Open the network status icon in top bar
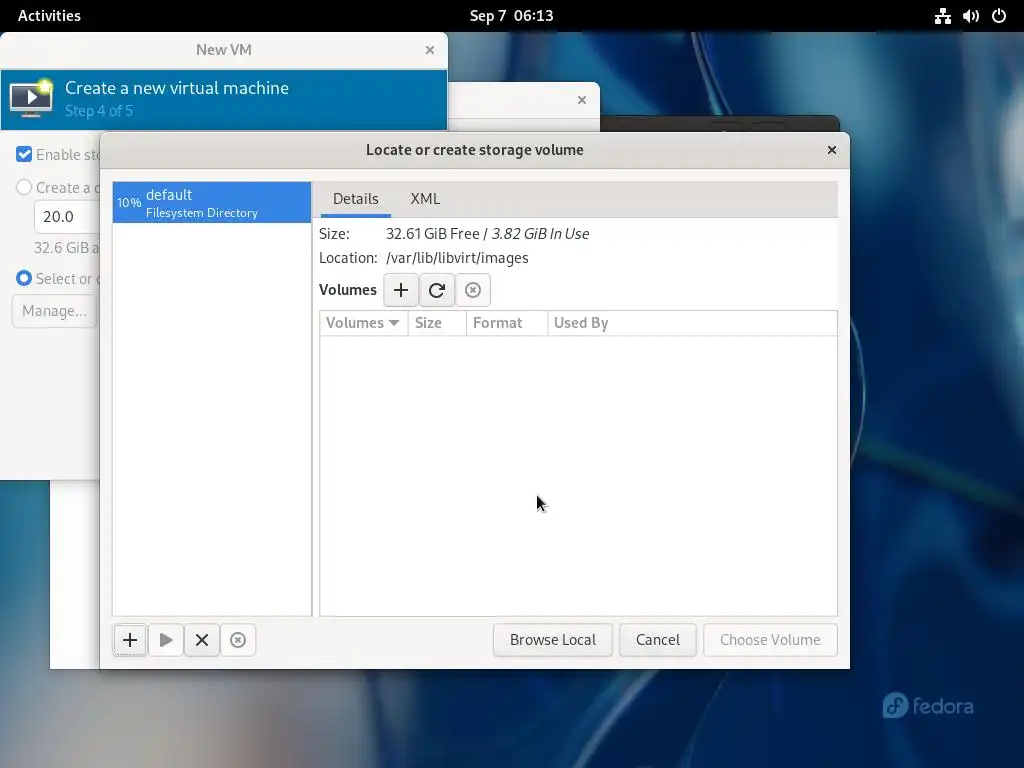1024x768 pixels. point(942,16)
